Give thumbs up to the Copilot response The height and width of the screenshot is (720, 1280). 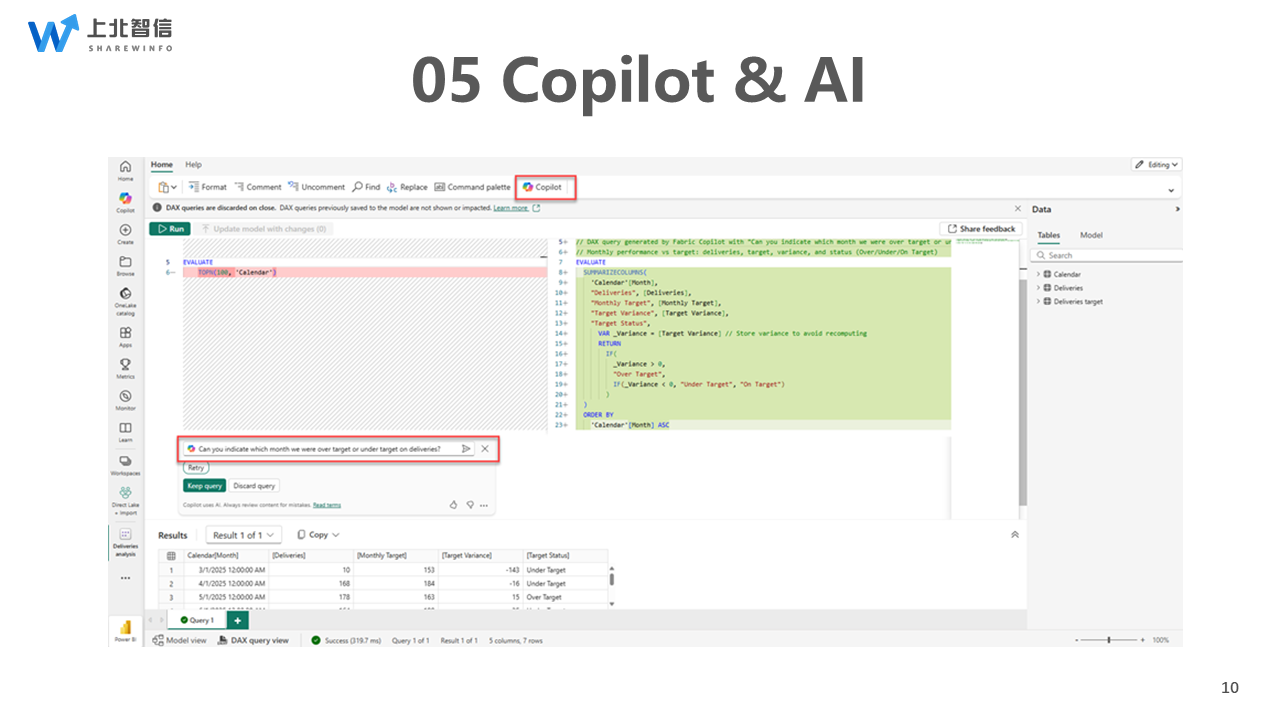[453, 505]
